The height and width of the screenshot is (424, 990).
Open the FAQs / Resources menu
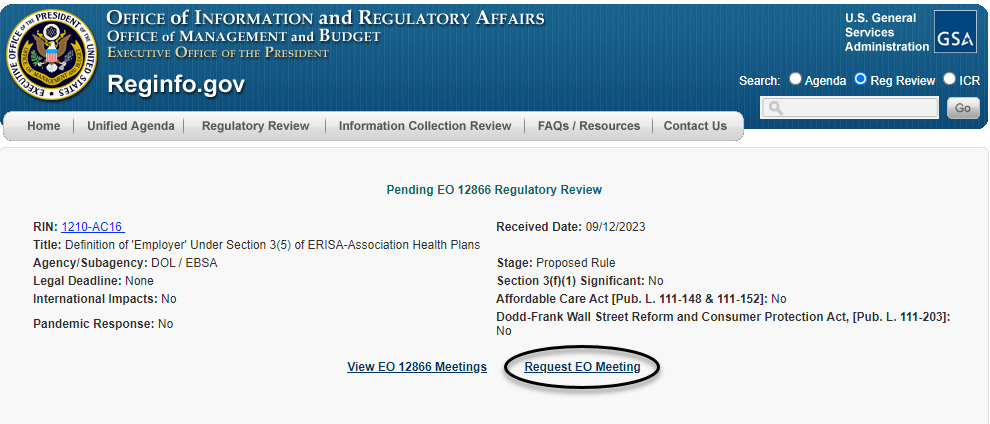click(x=589, y=126)
